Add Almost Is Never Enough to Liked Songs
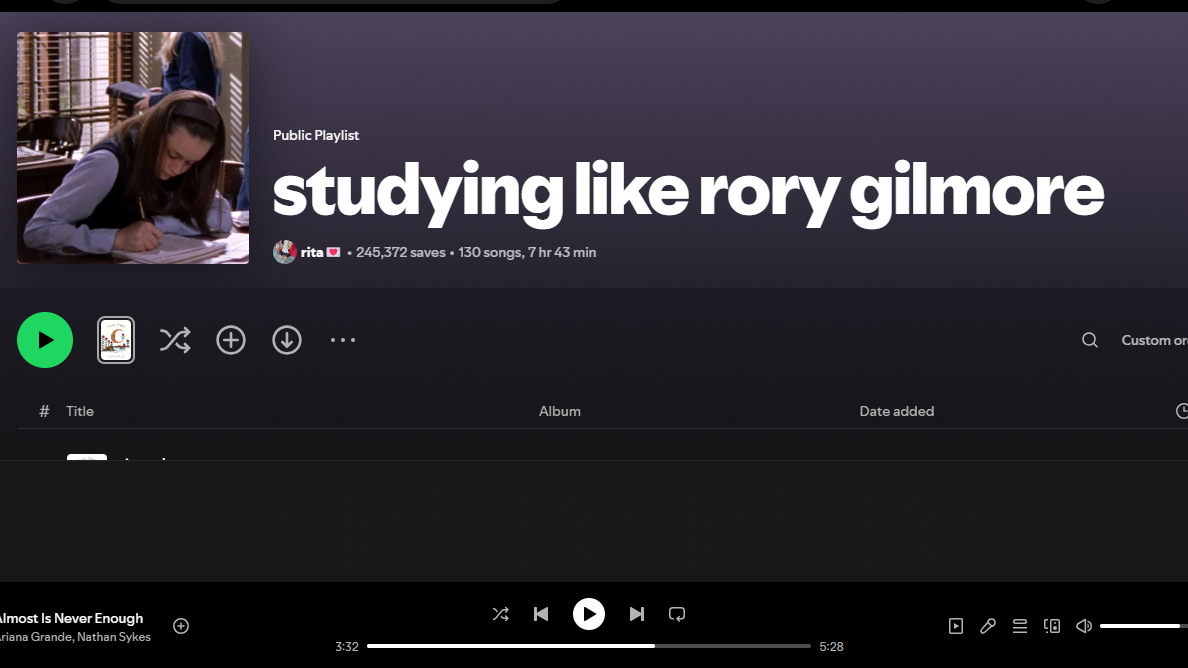This screenshot has height=668, width=1188. 181,626
